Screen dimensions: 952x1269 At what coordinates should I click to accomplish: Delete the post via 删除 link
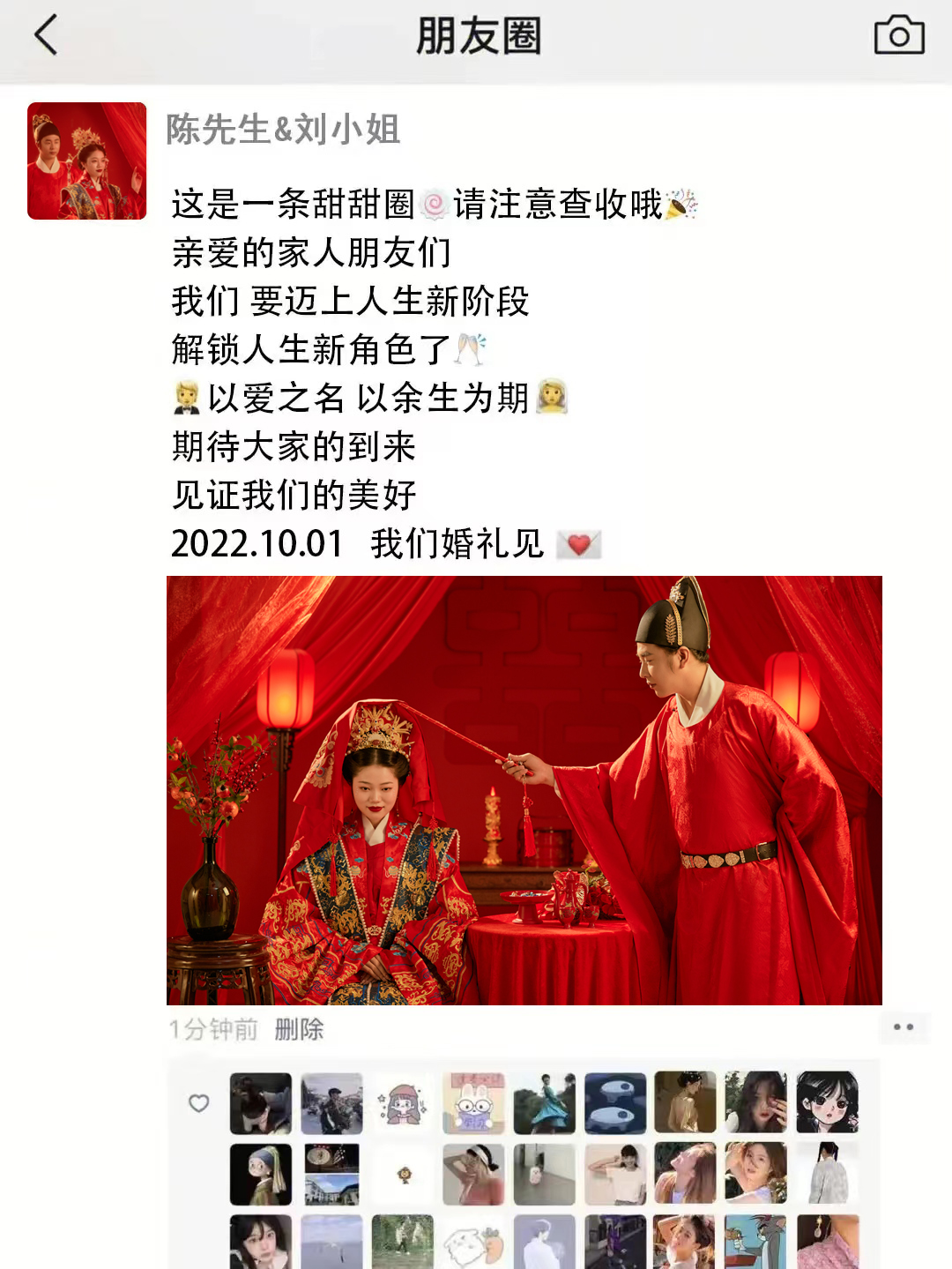(x=299, y=1029)
